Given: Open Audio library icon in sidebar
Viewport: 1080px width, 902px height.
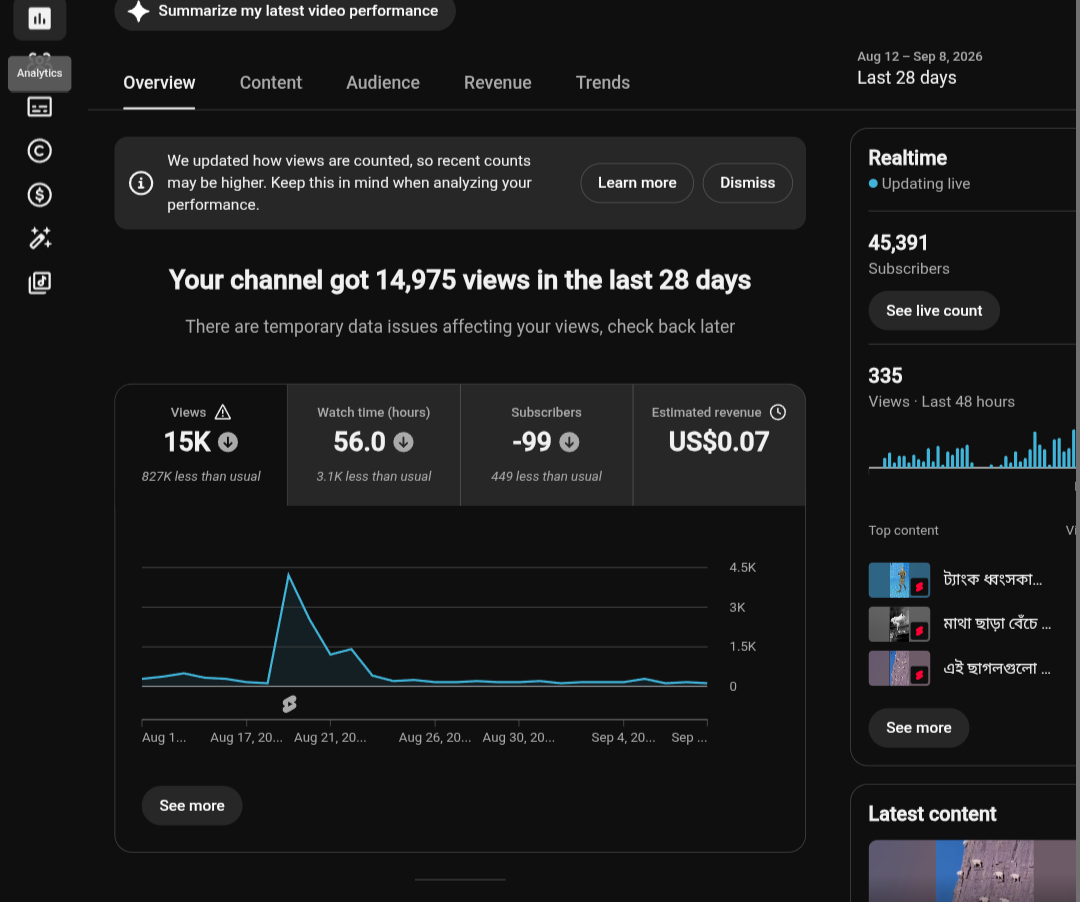Looking at the screenshot, I should [x=39, y=282].
